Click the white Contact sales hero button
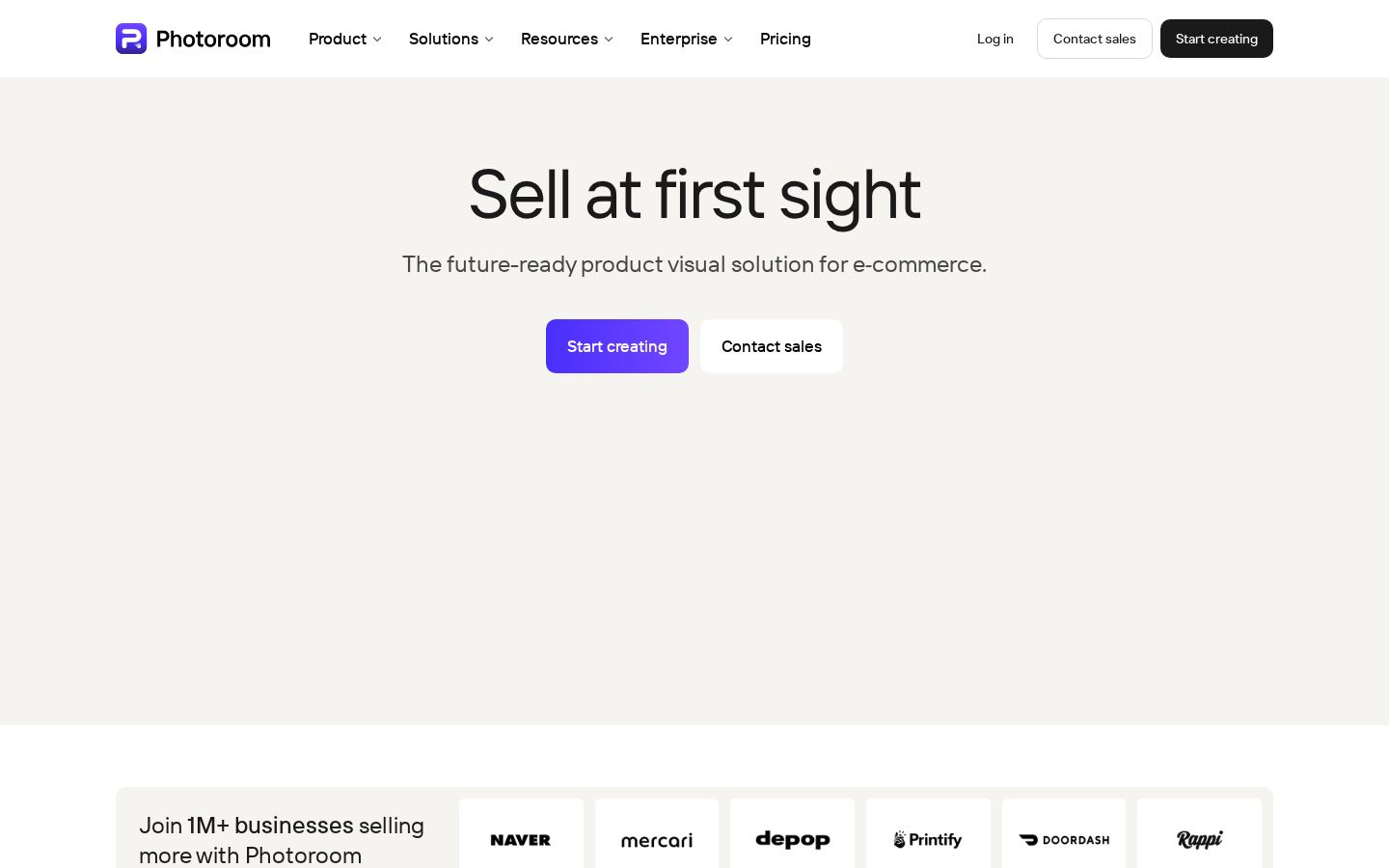This screenshot has height=868, width=1389. (772, 346)
